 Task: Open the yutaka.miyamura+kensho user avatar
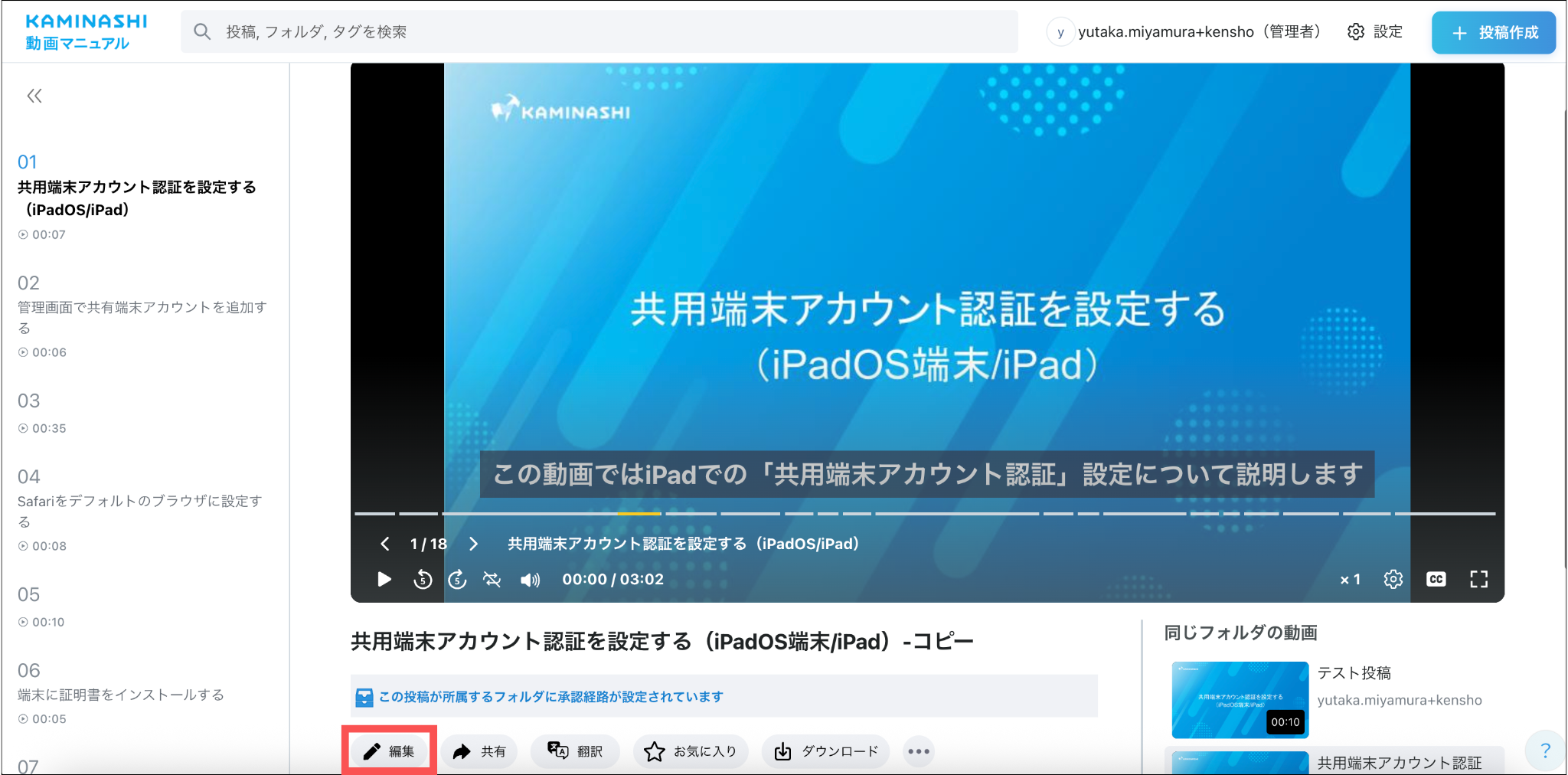click(1060, 32)
